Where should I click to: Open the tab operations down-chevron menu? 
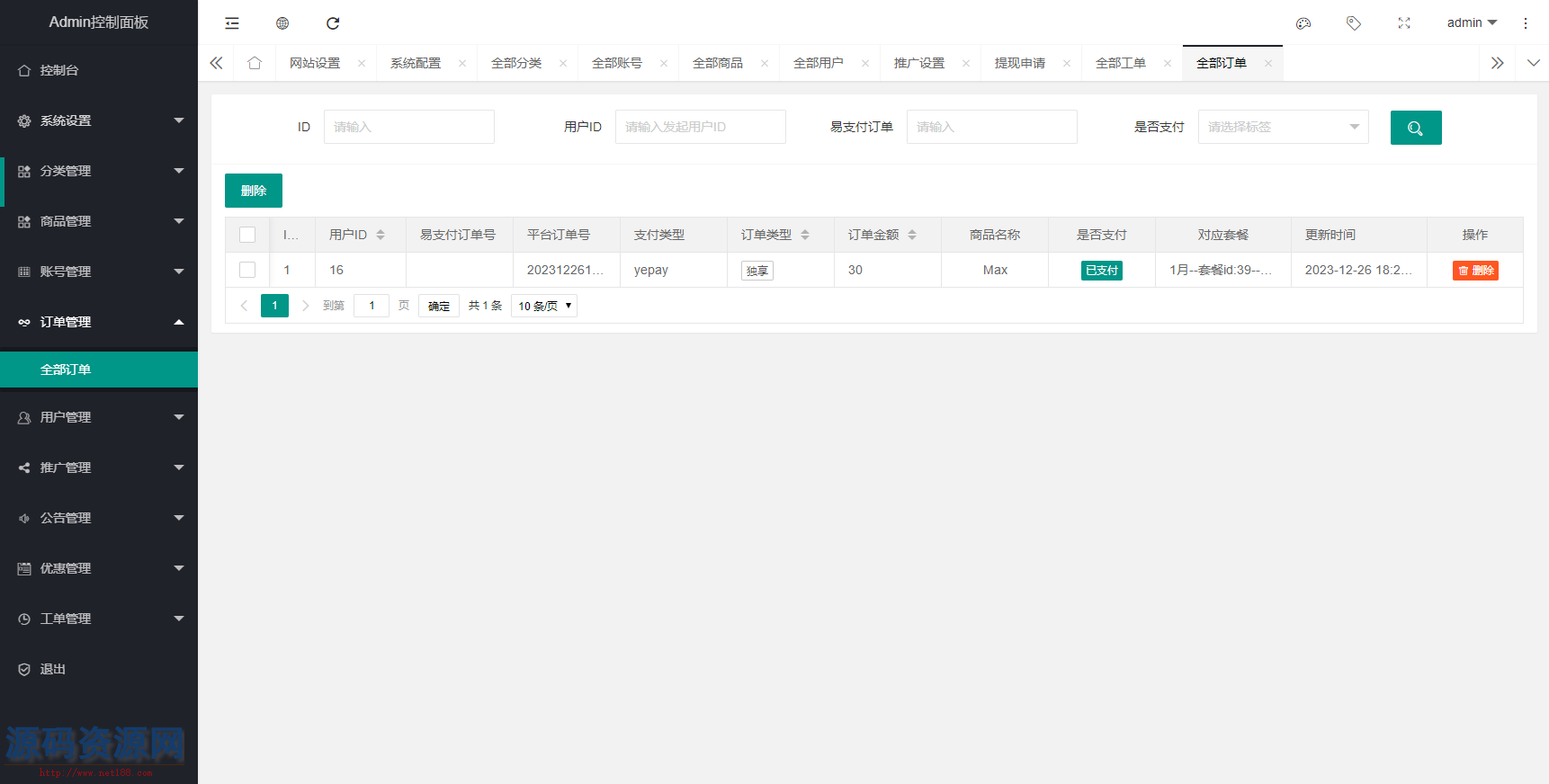coord(1534,63)
